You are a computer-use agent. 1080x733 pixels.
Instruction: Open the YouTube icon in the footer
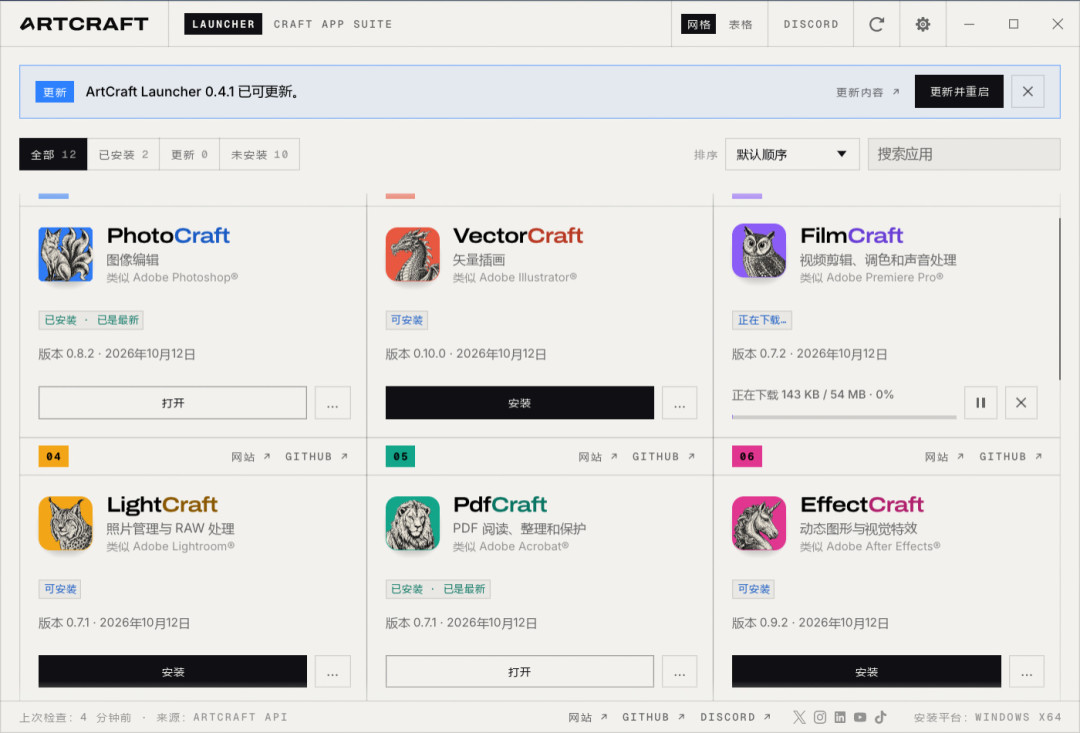coord(860,717)
